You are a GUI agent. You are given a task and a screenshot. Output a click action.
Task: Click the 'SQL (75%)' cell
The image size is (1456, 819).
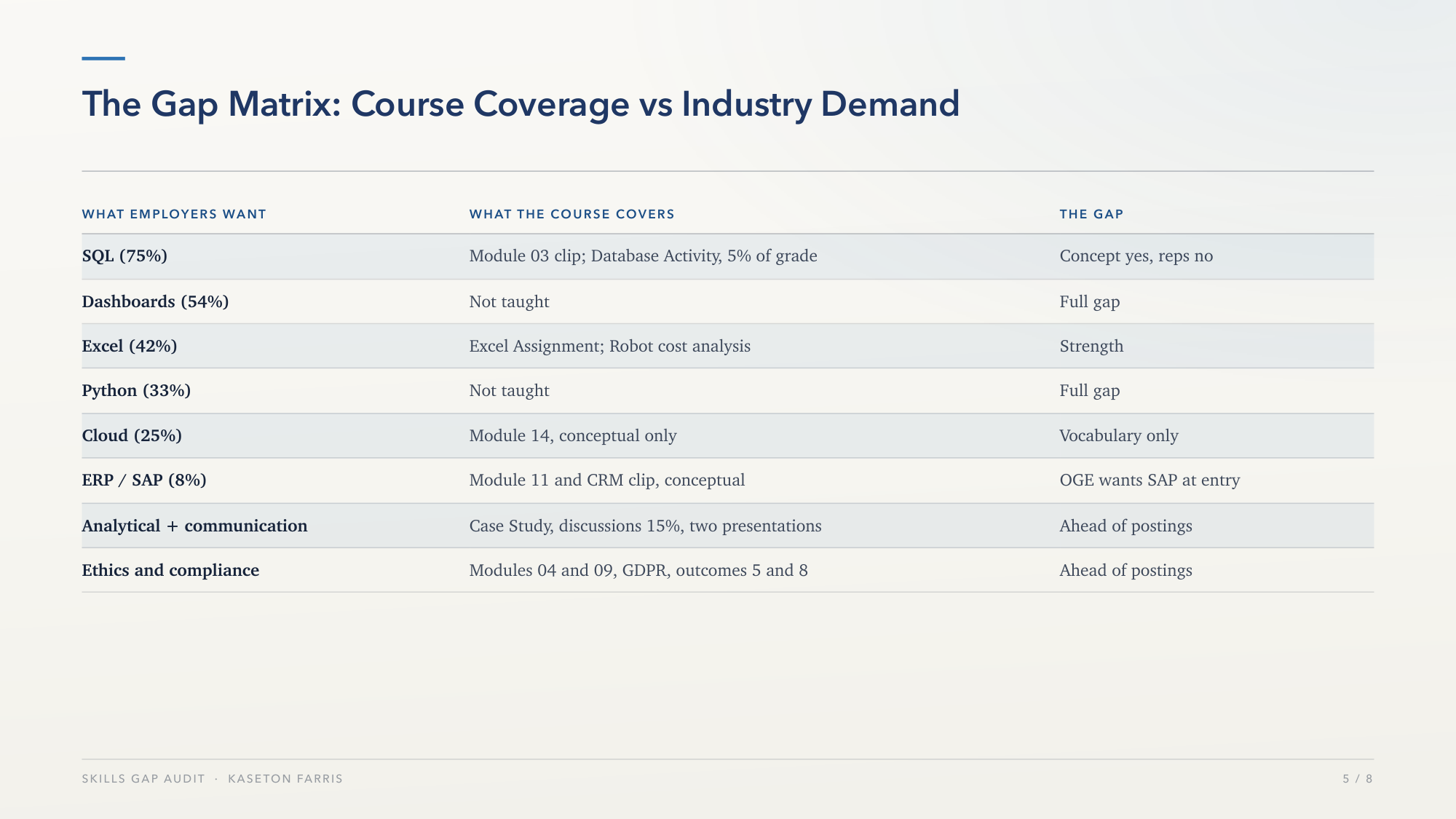(124, 256)
